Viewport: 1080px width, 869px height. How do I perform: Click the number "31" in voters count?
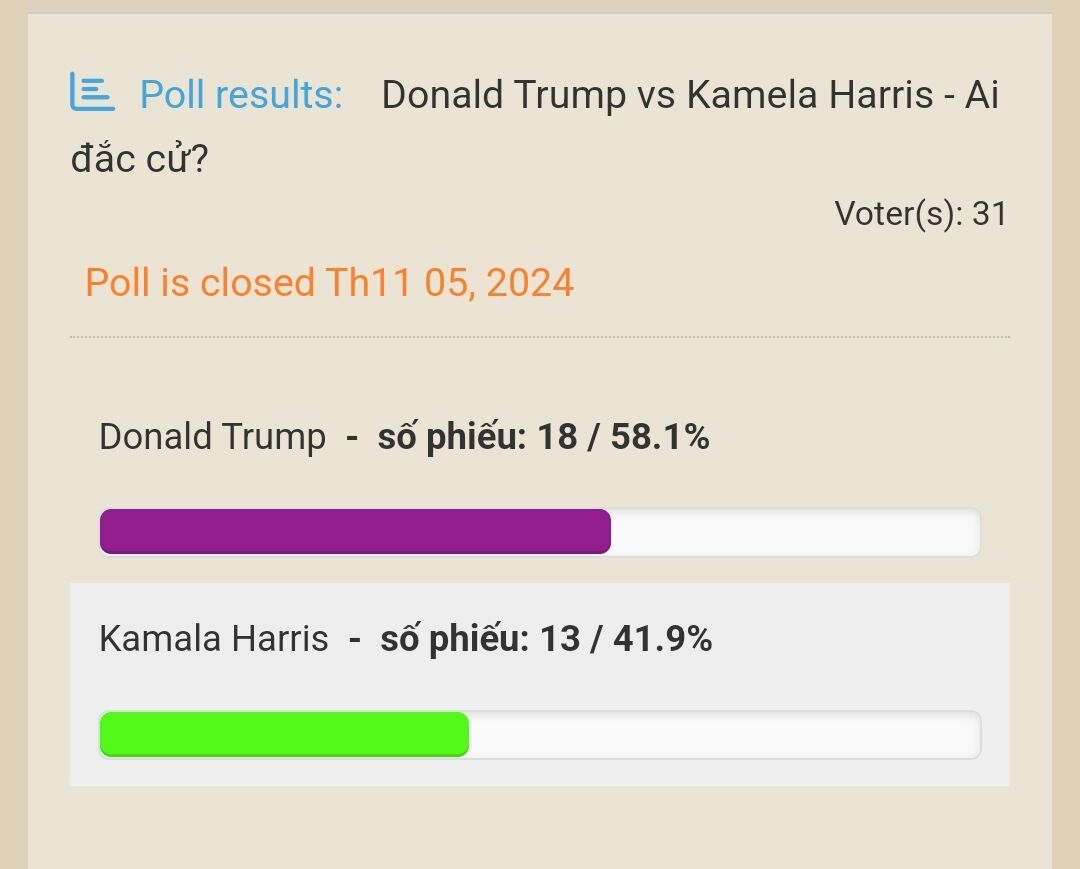point(989,213)
